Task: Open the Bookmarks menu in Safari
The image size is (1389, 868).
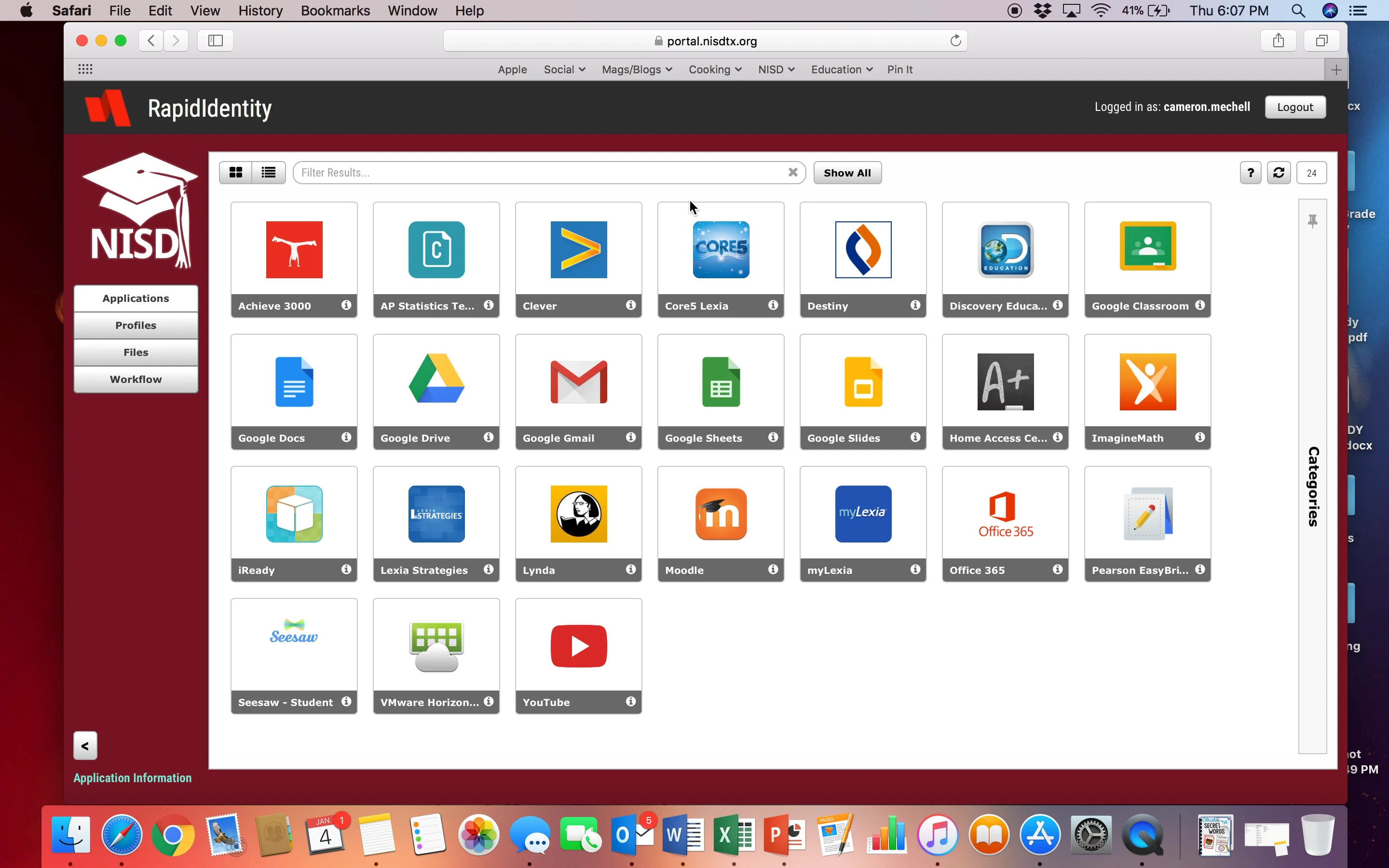Action: coord(335,10)
